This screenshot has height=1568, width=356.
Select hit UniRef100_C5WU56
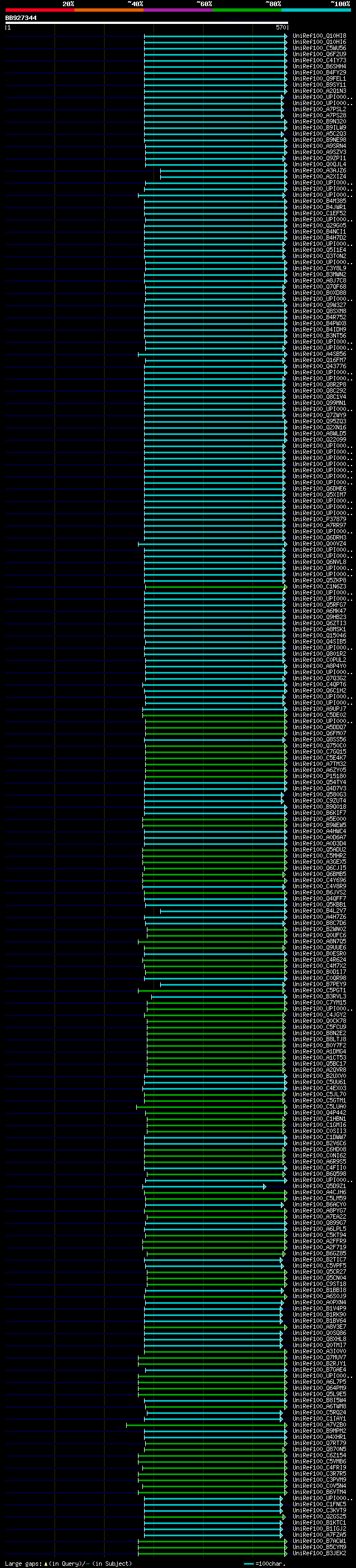click(x=319, y=48)
